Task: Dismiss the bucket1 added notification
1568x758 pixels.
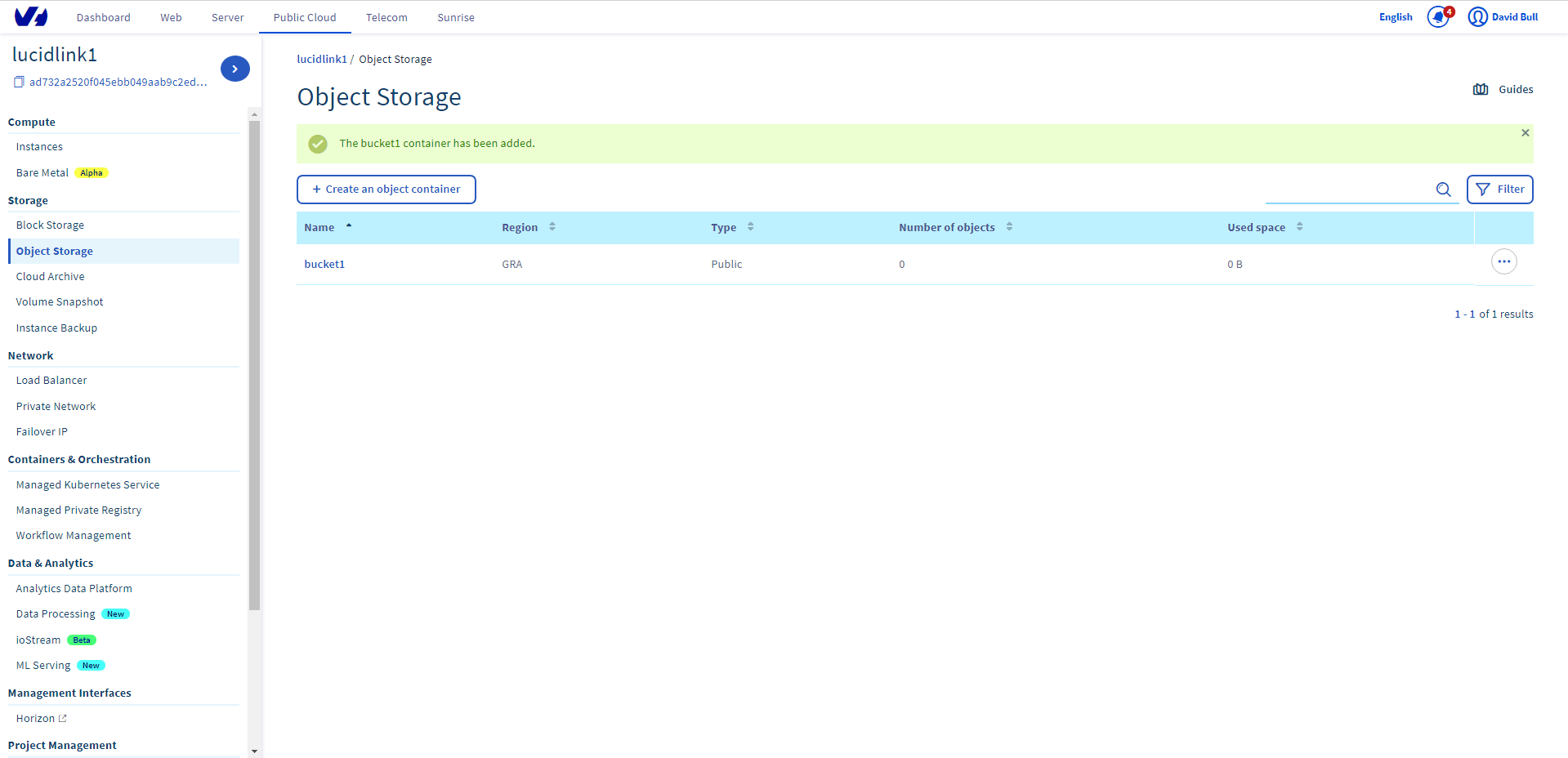Action: coord(1525,132)
